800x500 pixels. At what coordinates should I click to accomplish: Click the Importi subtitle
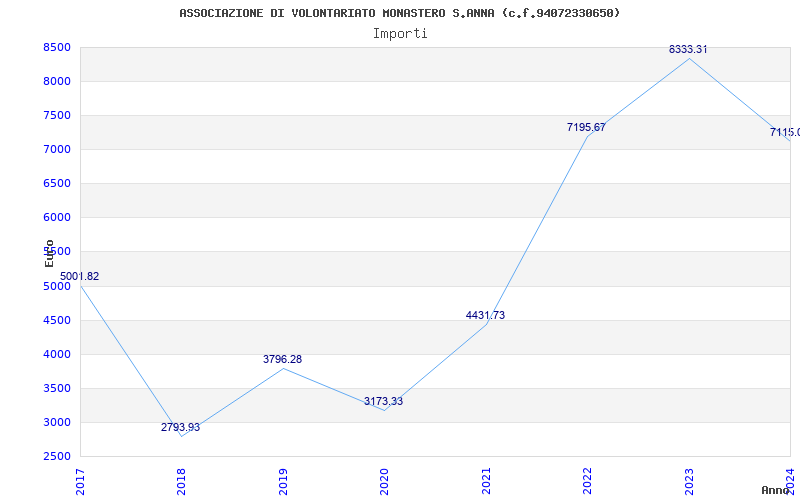coord(400,34)
